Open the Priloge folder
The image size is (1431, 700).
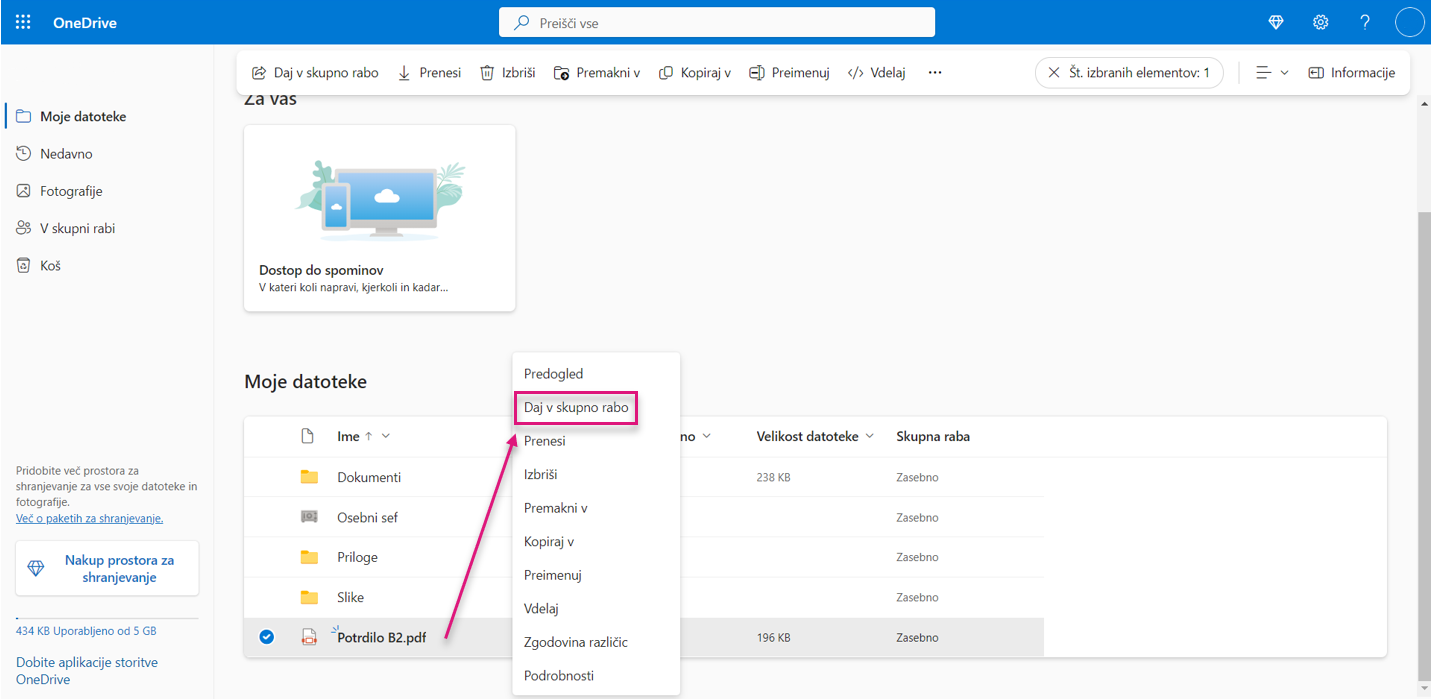coord(357,557)
